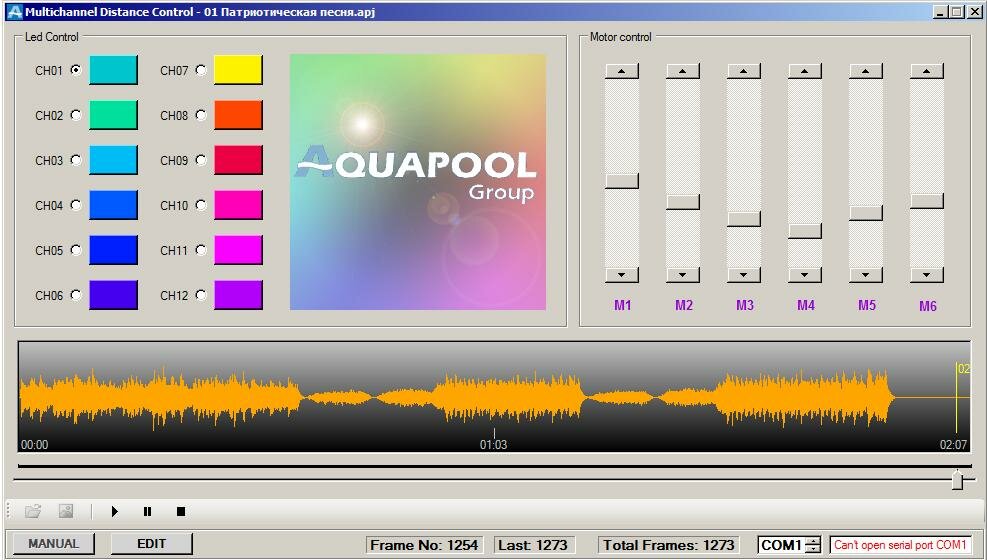
Task: Switch to MANUAL mode
Action: pos(53,544)
